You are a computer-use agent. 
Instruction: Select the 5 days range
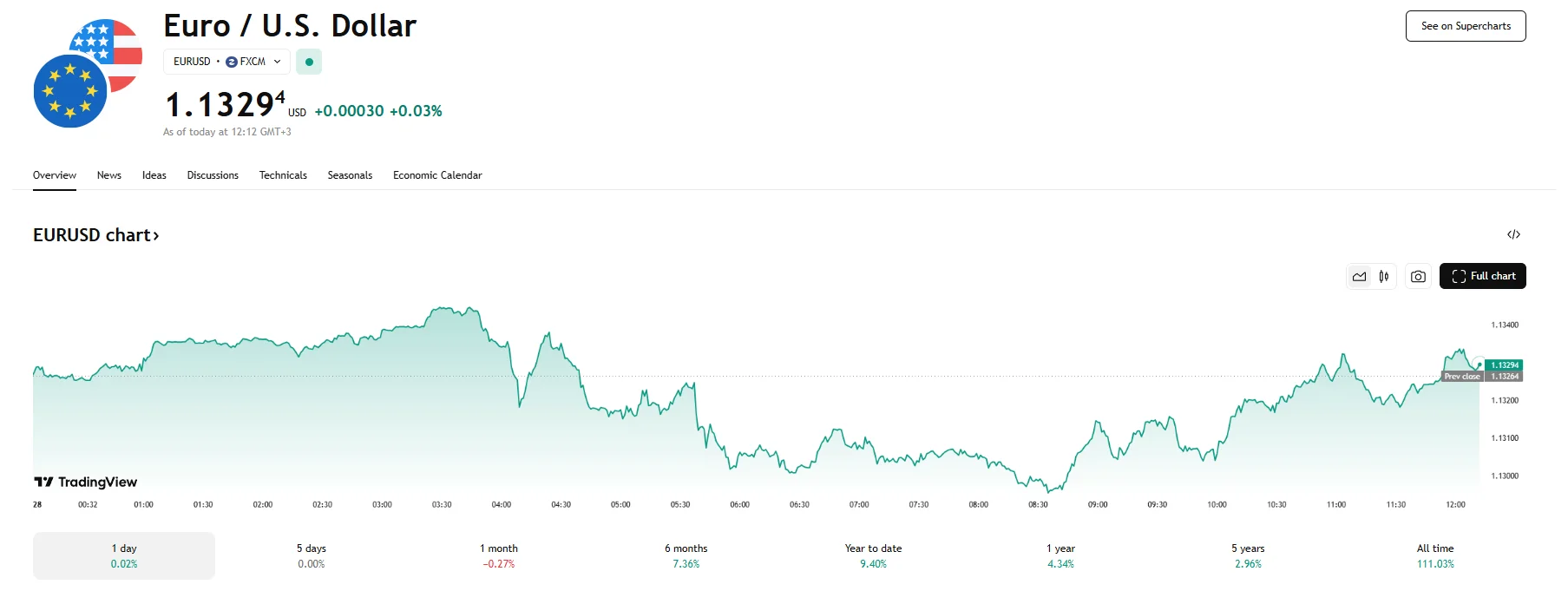coord(312,555)
